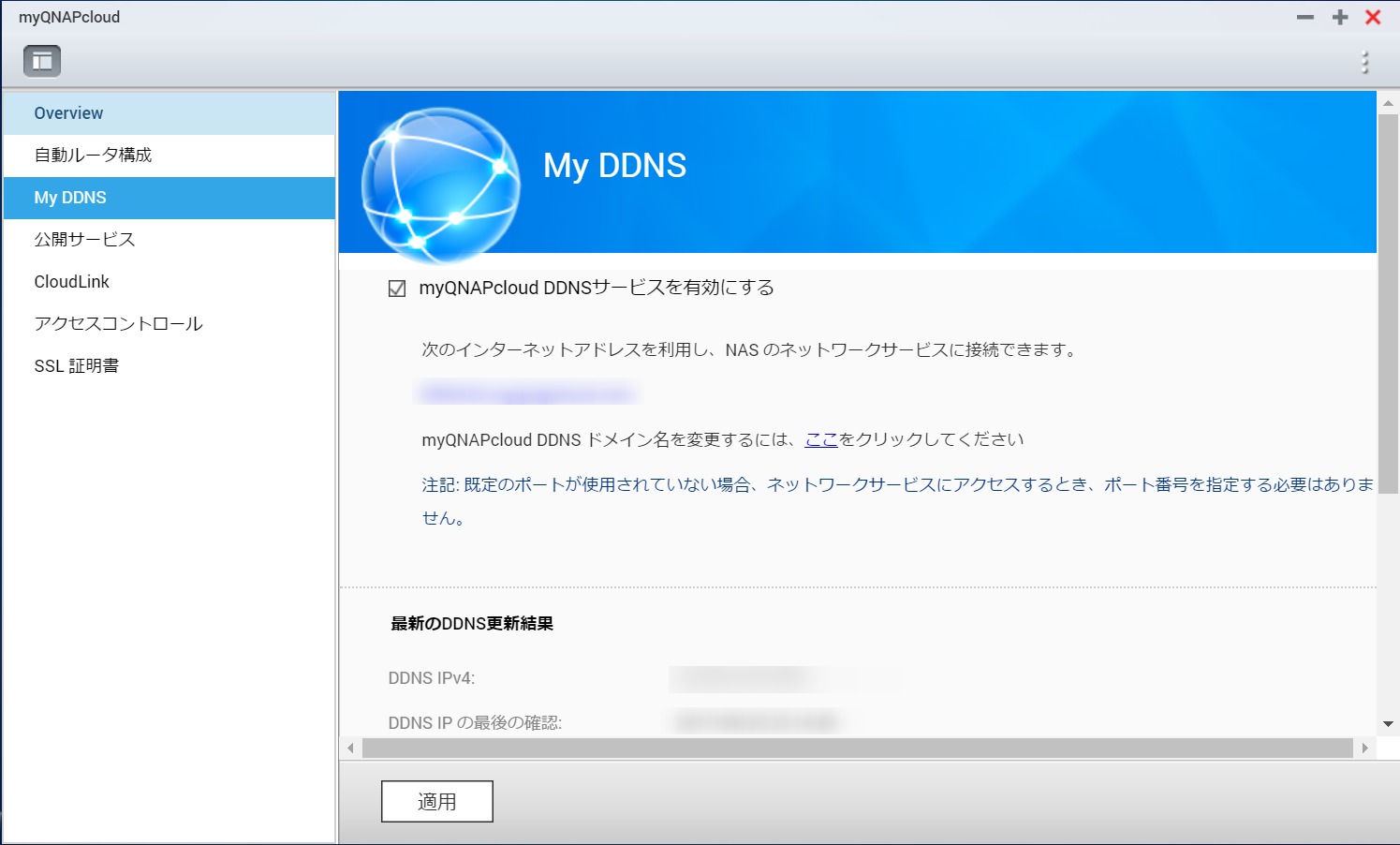This screenshot has height=845, width=1400.
Task: Click the My DDNS globe icon
Action: [x=440, y=185]
